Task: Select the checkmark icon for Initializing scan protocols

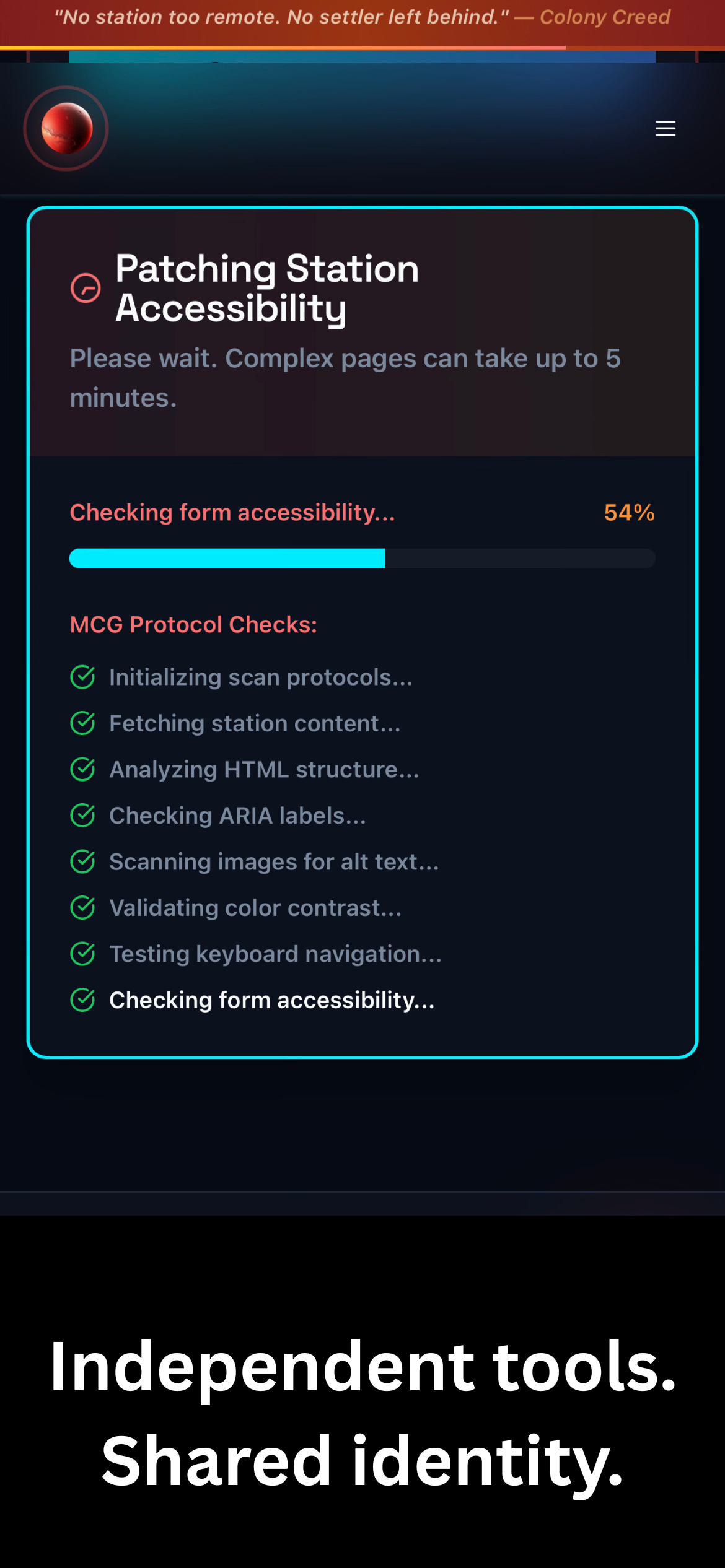Action: pyautogui.click(x=84, y=676)
